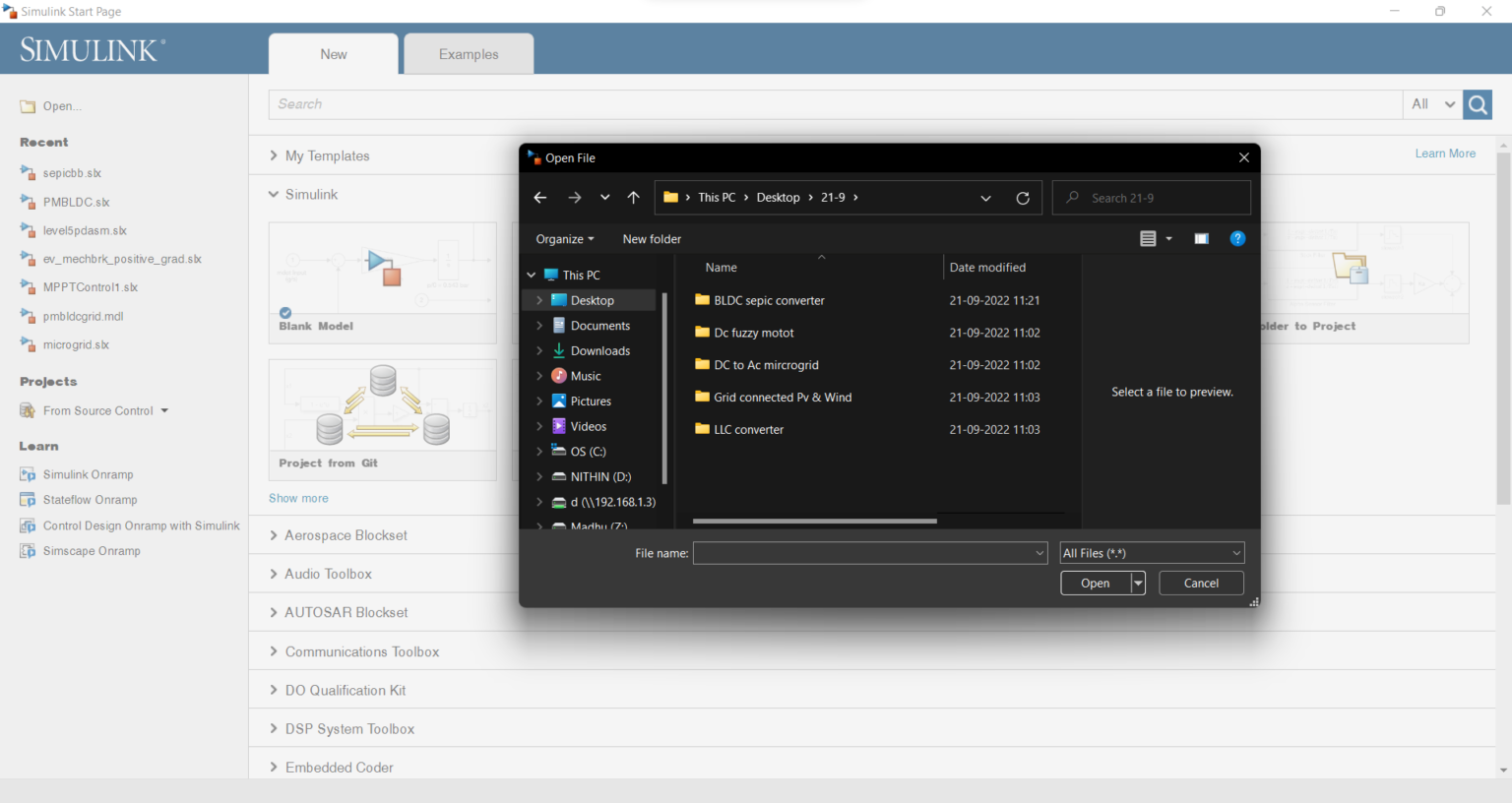Open Videos in navigation tree

[x=591, y=426]
